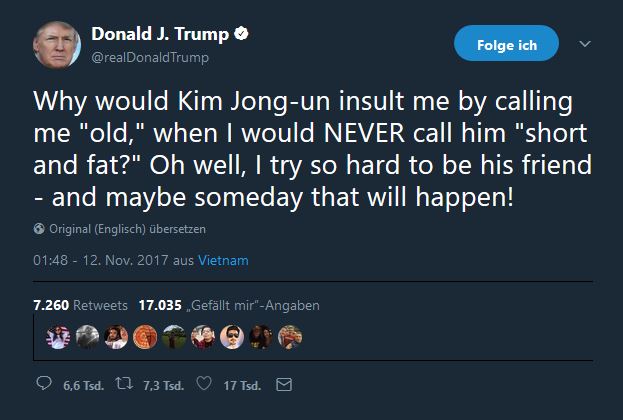Open the "Donald J. Trump" display name

click(x=160, y=35)
